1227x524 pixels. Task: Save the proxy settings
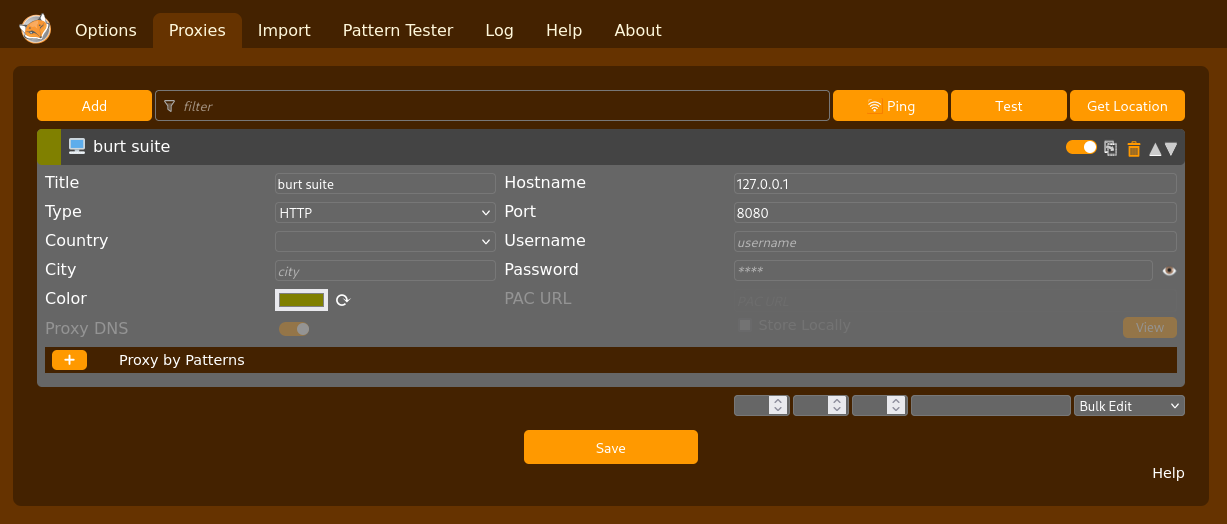tap(611, 447)
